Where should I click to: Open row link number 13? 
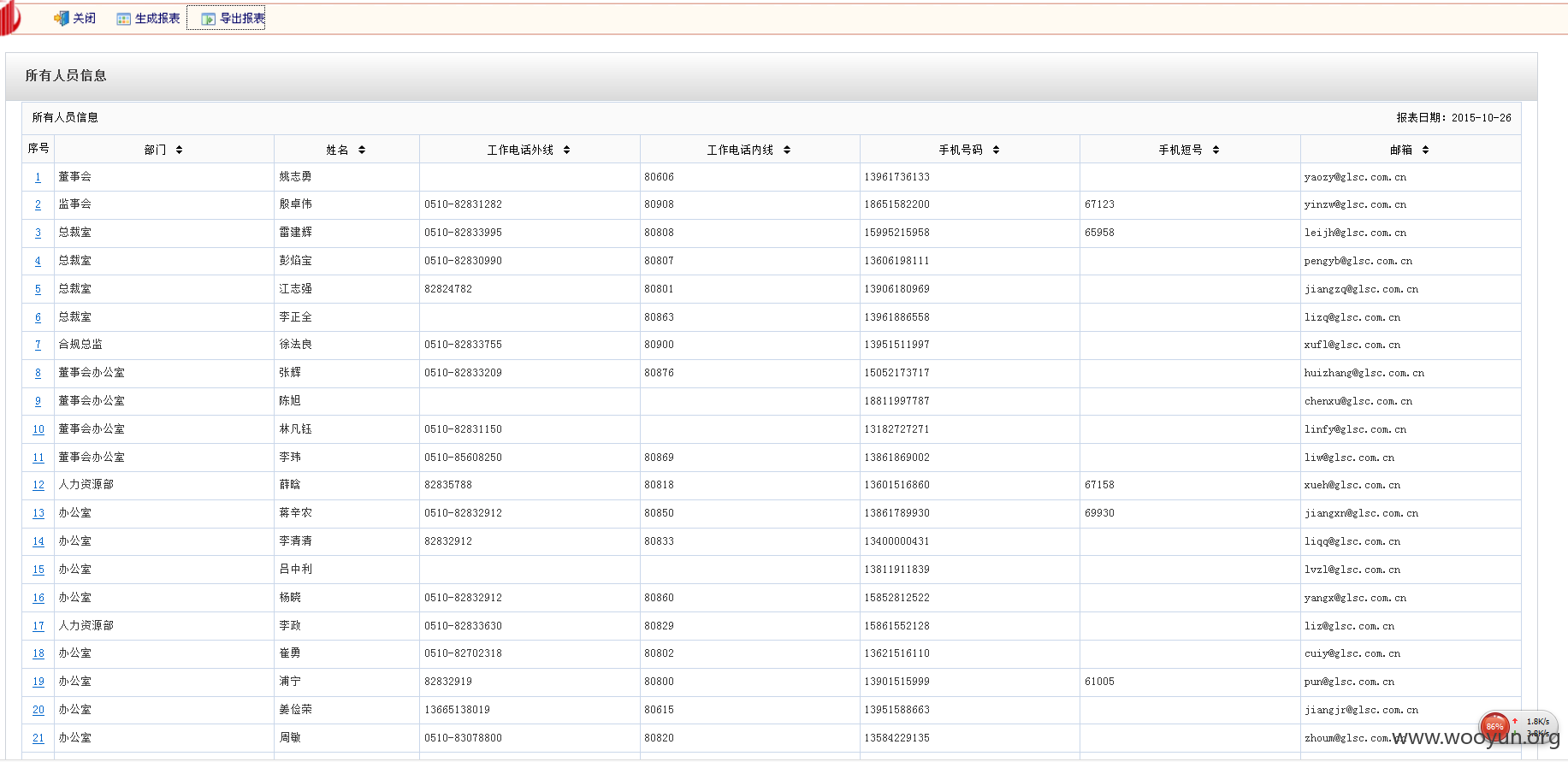(x=38, y=513)
